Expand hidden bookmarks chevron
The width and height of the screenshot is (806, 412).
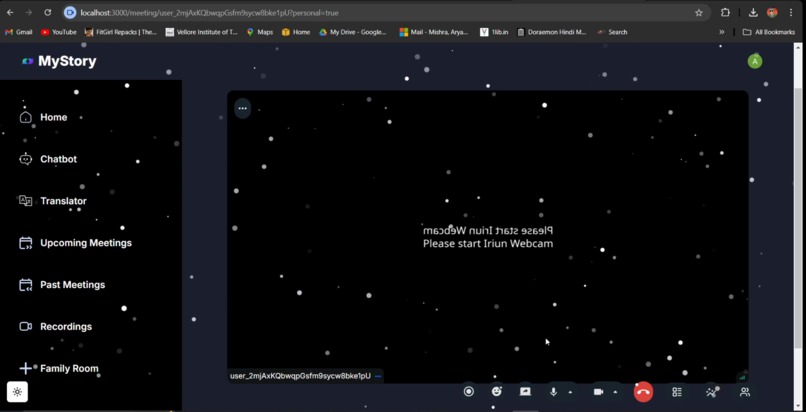(x=722, y=32)
